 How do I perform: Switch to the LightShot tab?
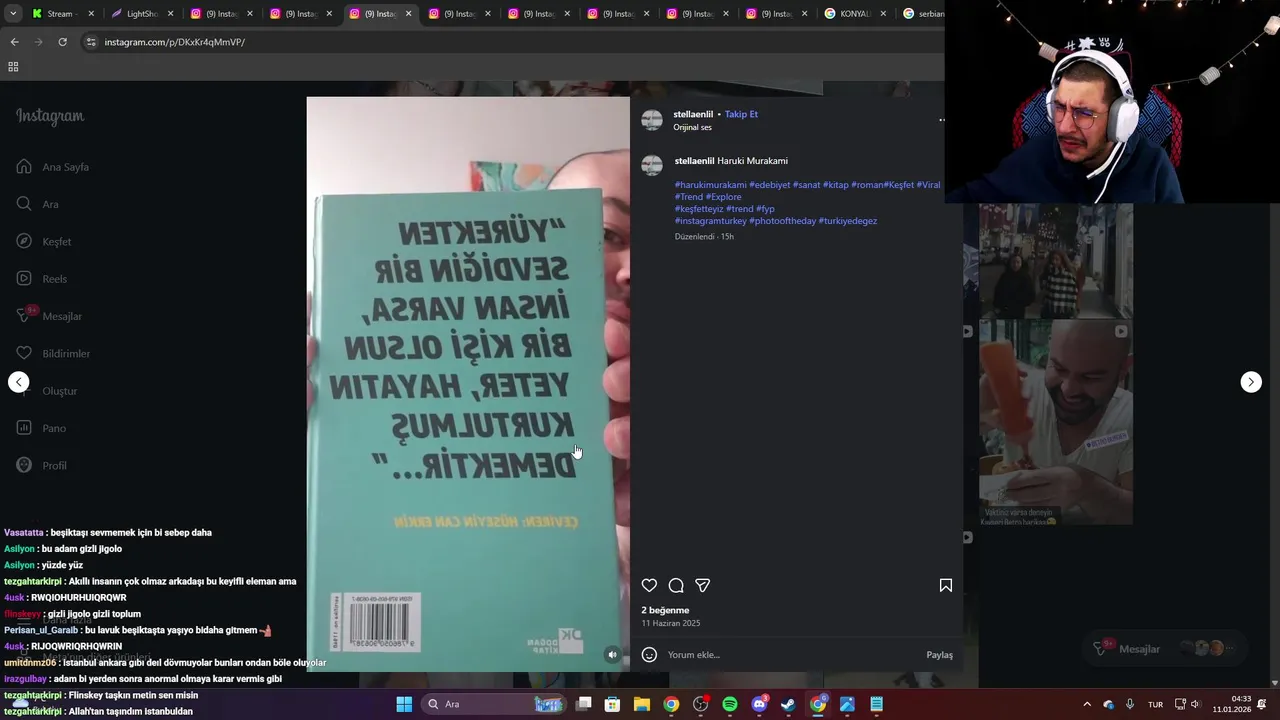142,14
